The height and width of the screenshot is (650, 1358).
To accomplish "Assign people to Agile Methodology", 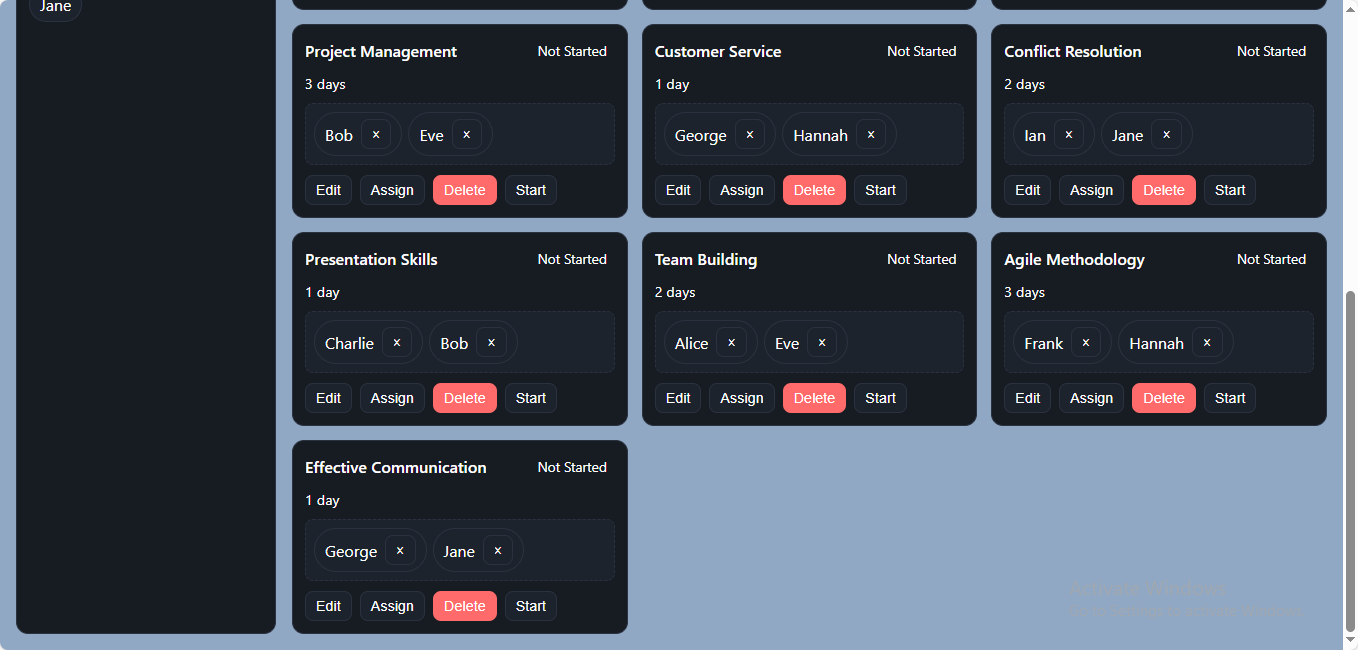I will [x=1091, y=398].
